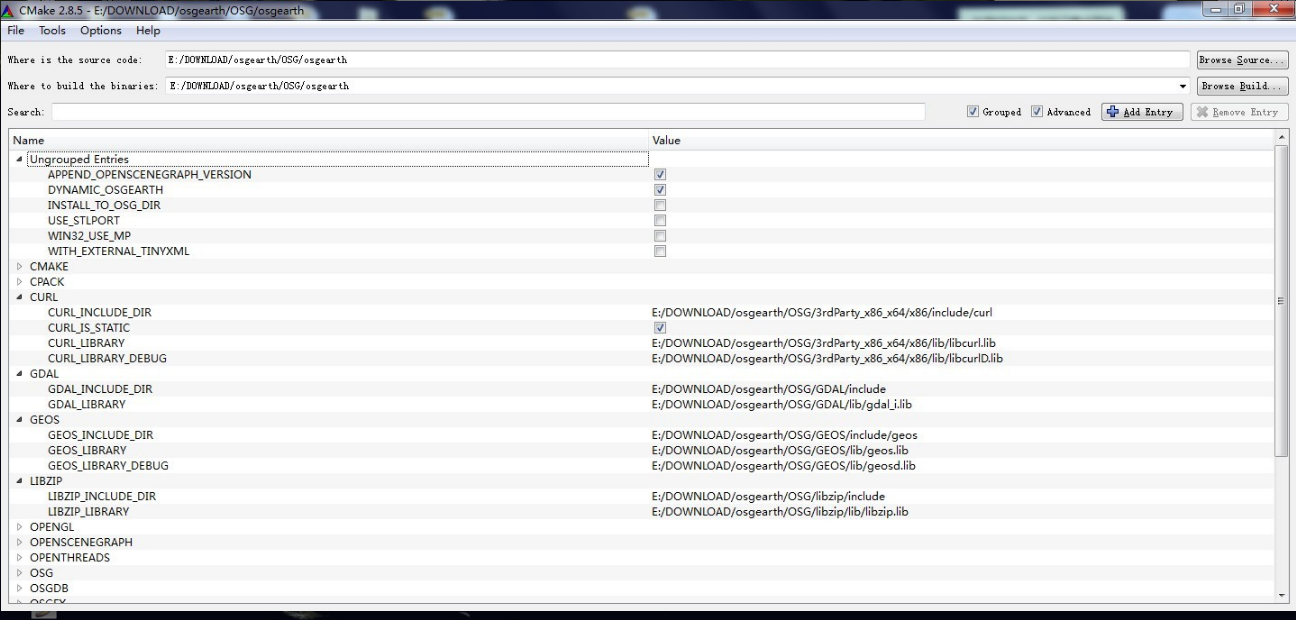Enable WITH_EXTERNAL_TINYXML checkbox
This screenshot has height=620, width=1296.
click(x=660, y=251)
